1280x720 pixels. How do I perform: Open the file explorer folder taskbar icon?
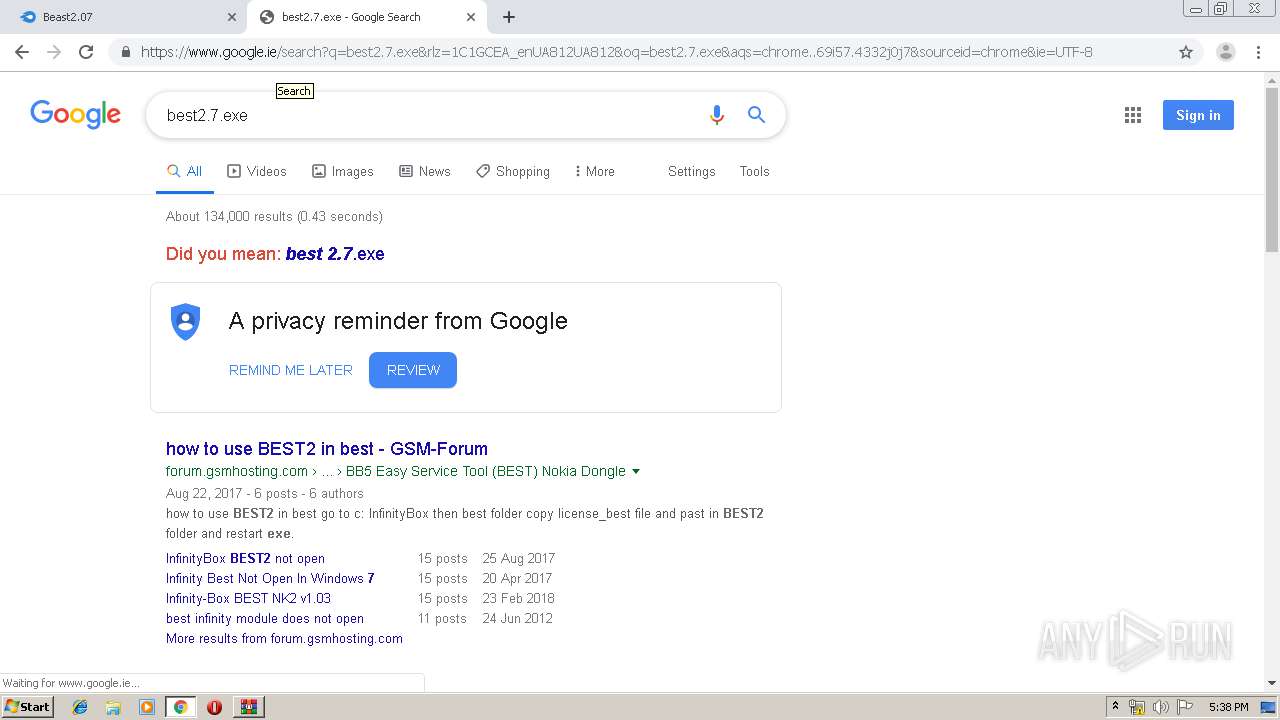click(113, 707)
